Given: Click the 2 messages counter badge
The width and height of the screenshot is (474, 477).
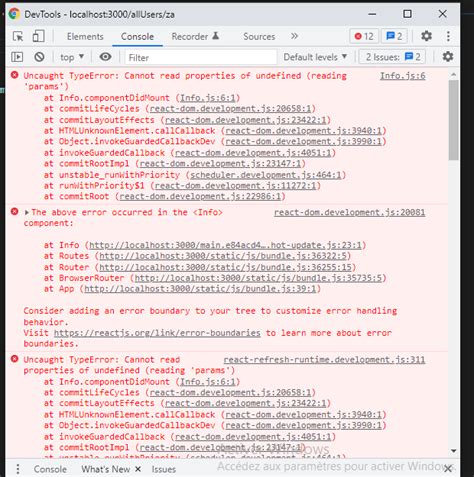Looking at the screenshot, I should [394, 36].
